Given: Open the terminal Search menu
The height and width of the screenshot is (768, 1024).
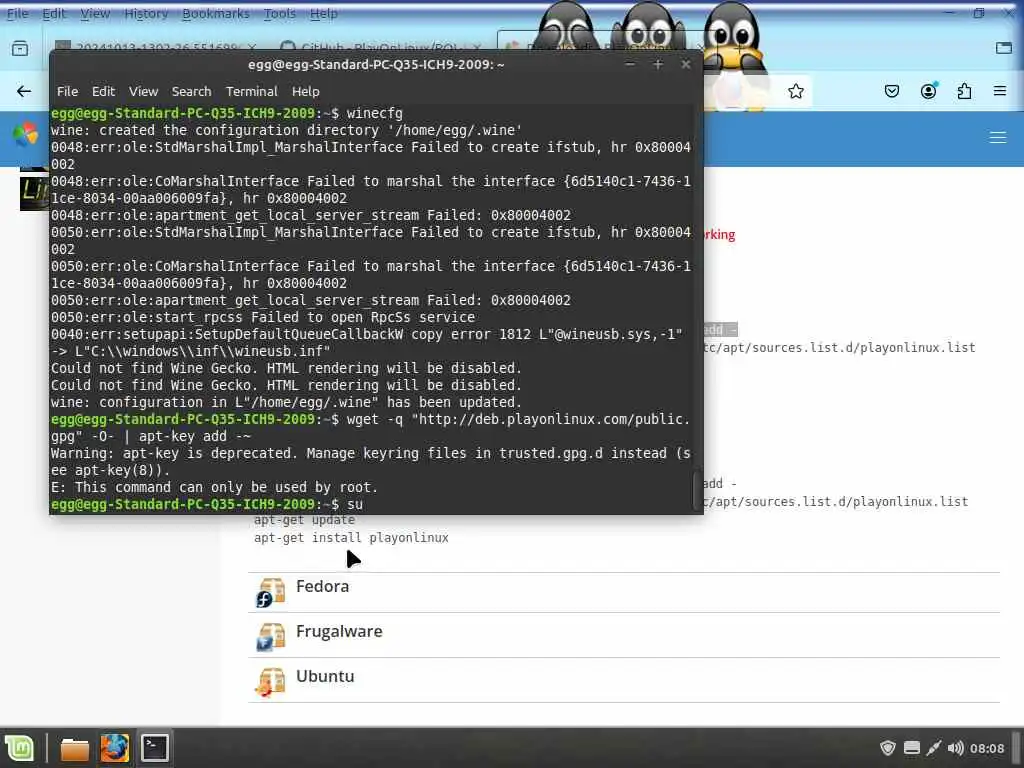Looking at the screenshot, I should [x=191, y=91].
